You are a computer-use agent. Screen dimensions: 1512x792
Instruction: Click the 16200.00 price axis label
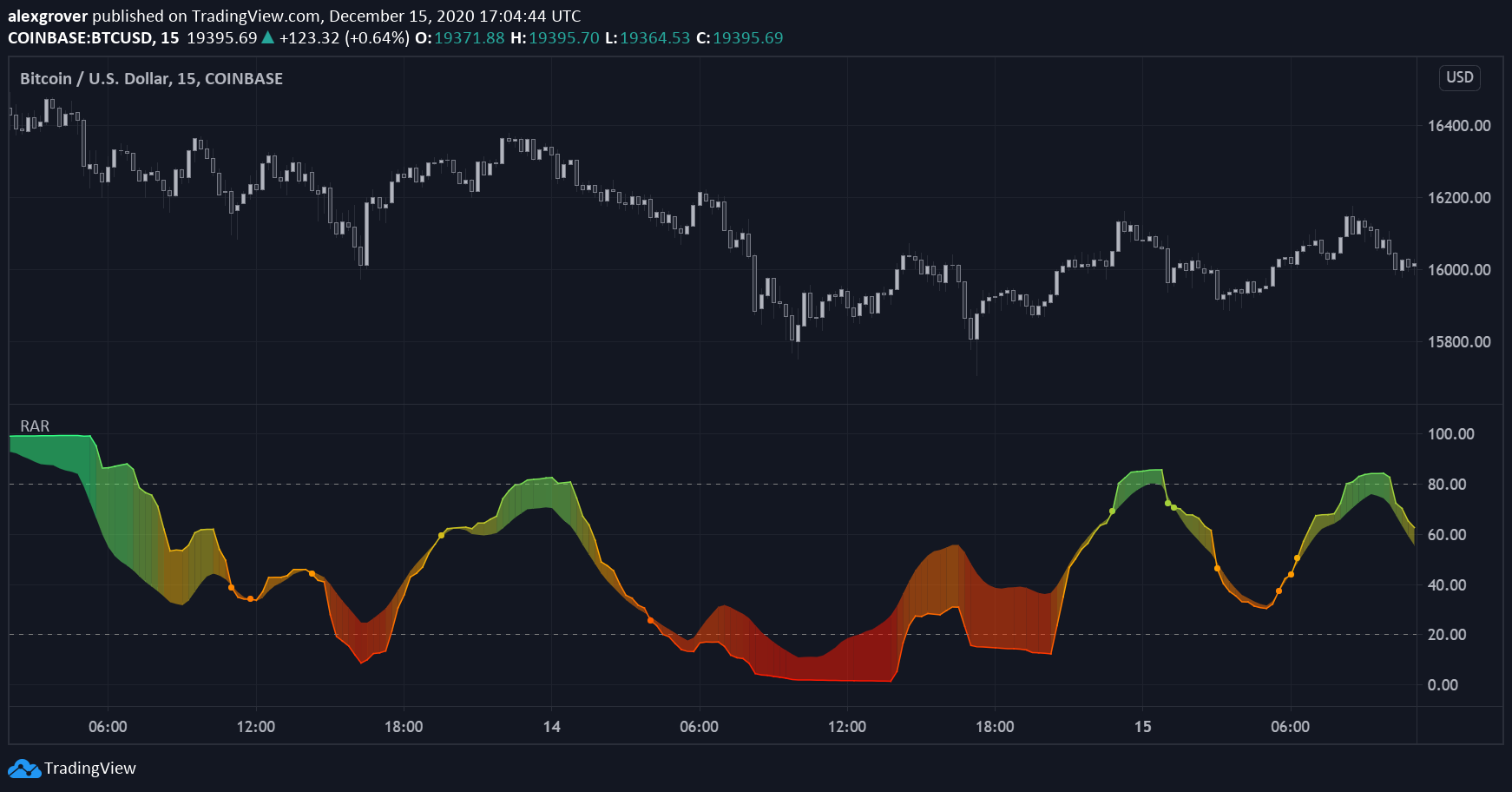coord(1459,198)
